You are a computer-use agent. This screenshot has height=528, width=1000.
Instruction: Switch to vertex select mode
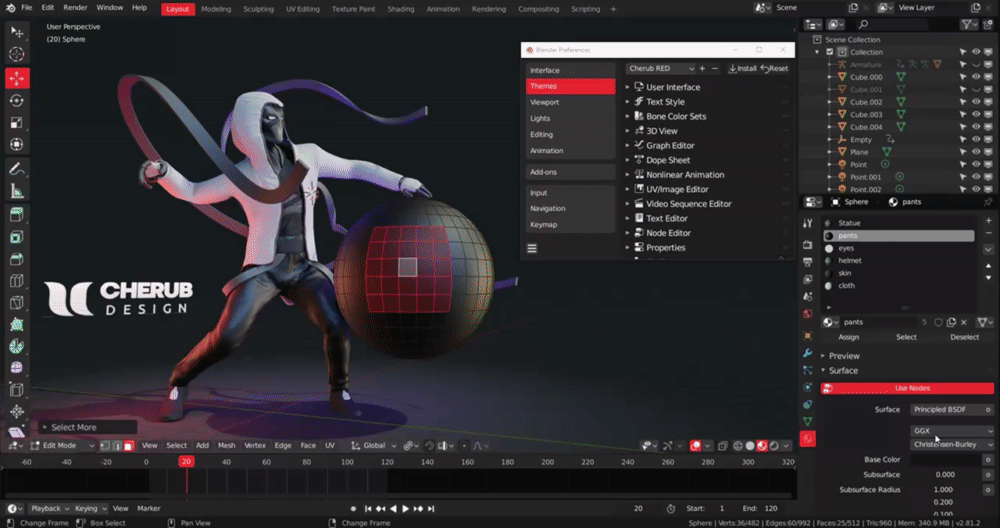point(105,446)
